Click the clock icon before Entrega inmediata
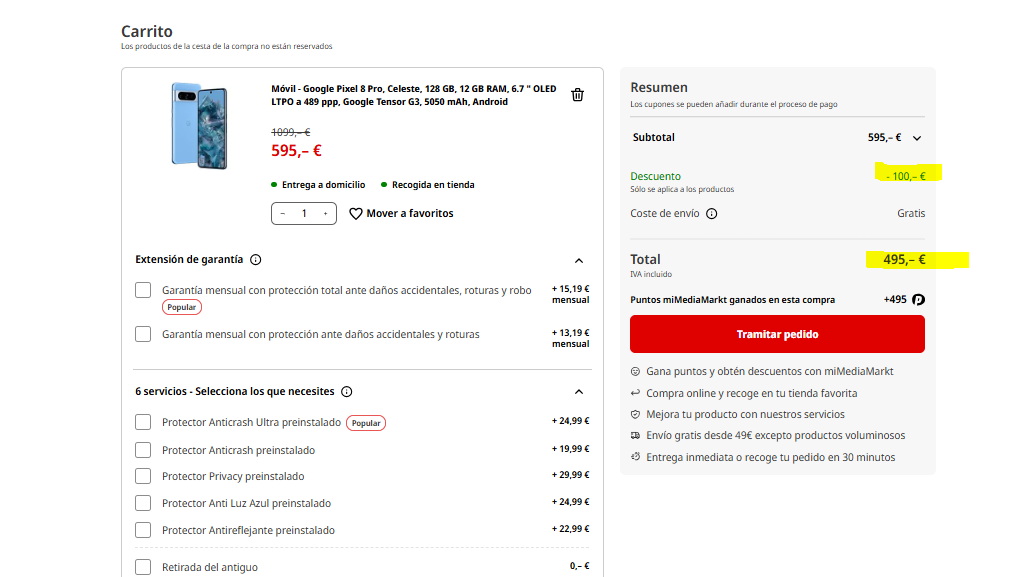Viewport: 1032px width, 577px height. [635, 457]
